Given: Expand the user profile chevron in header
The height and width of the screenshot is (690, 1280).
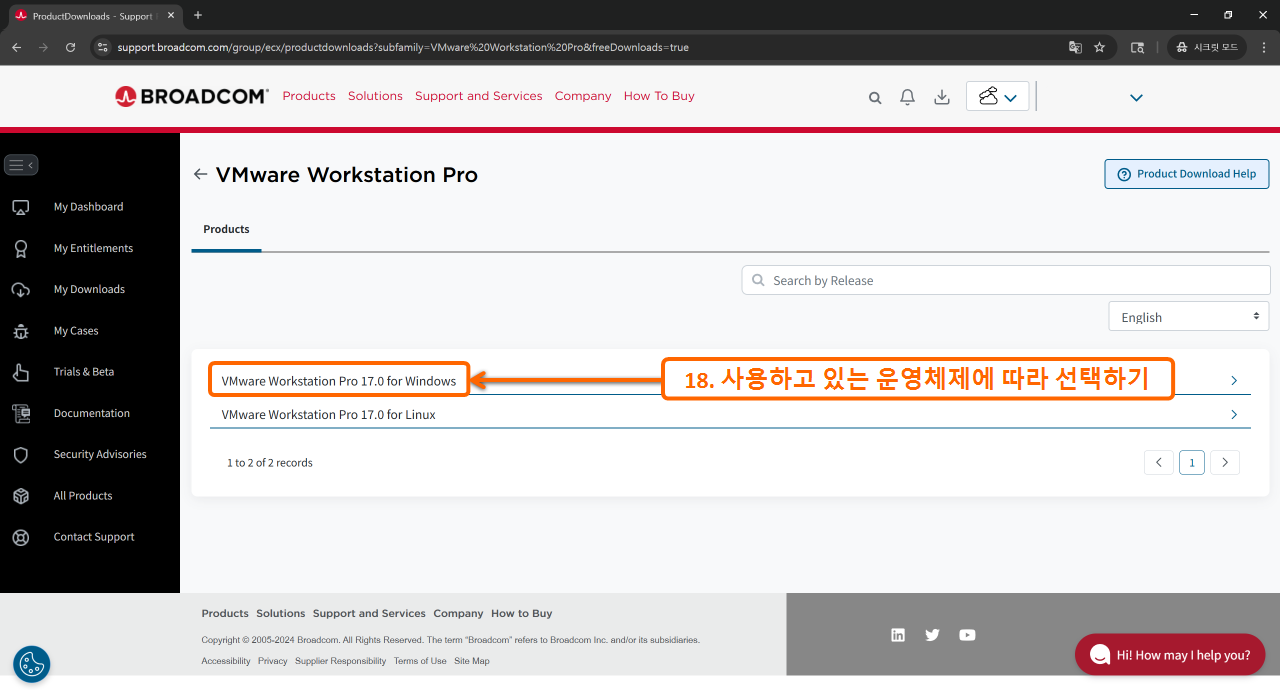Looking at the screenshot, I should tap(1136, 98).
